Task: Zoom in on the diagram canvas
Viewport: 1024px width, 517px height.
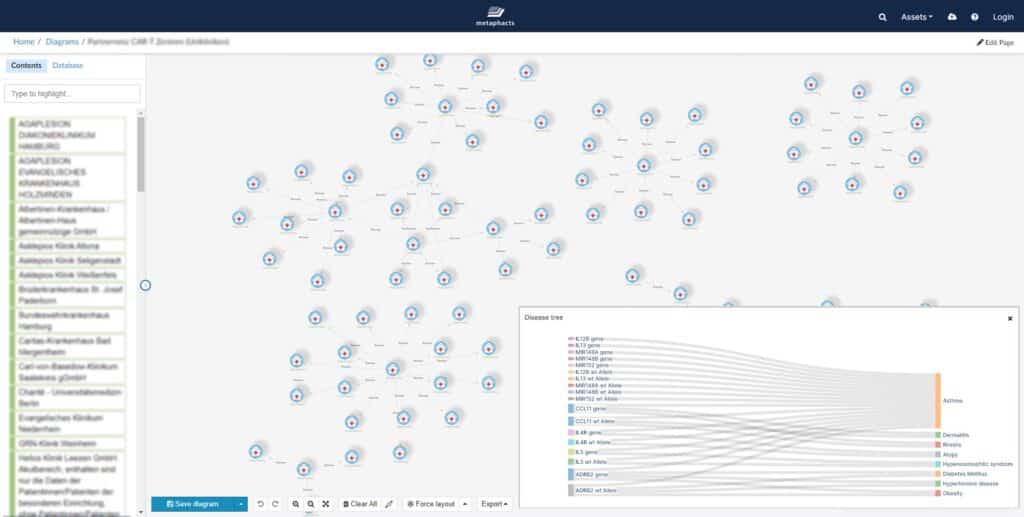Action: [296, 504]
